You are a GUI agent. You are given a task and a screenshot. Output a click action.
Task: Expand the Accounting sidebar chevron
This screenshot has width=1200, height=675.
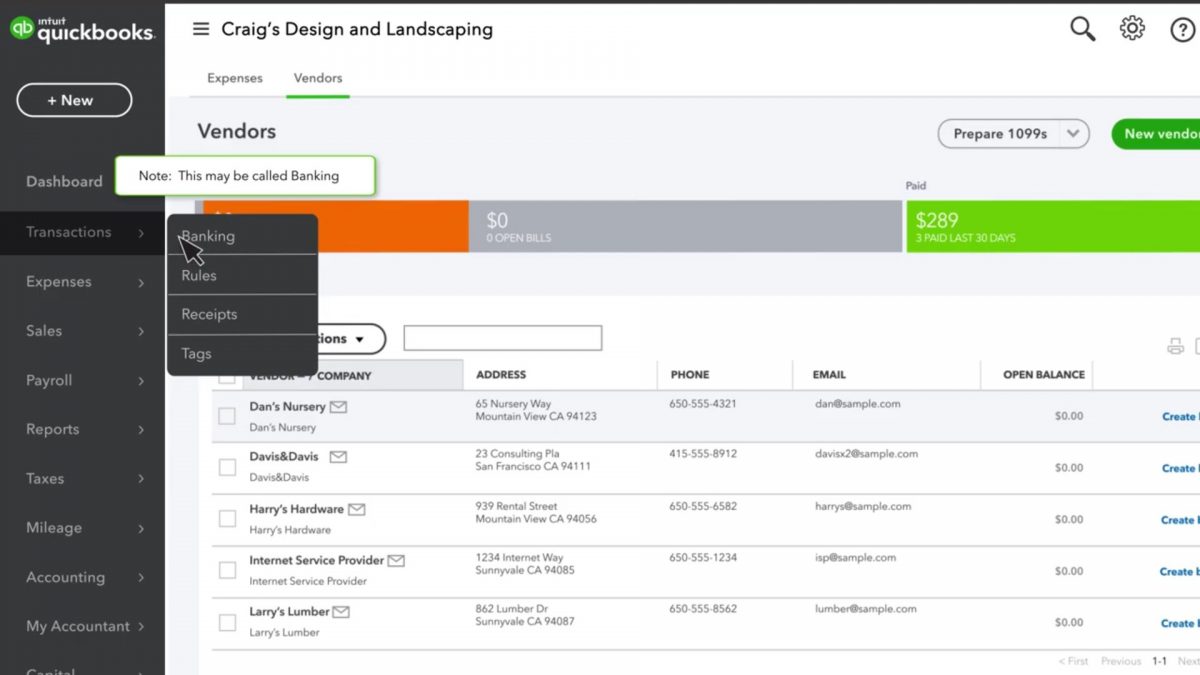141,577
